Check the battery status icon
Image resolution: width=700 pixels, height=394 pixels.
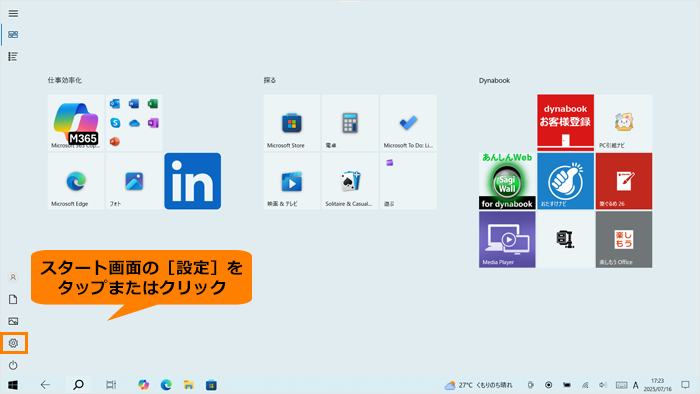pyautogui.click(x=567, y=385)
